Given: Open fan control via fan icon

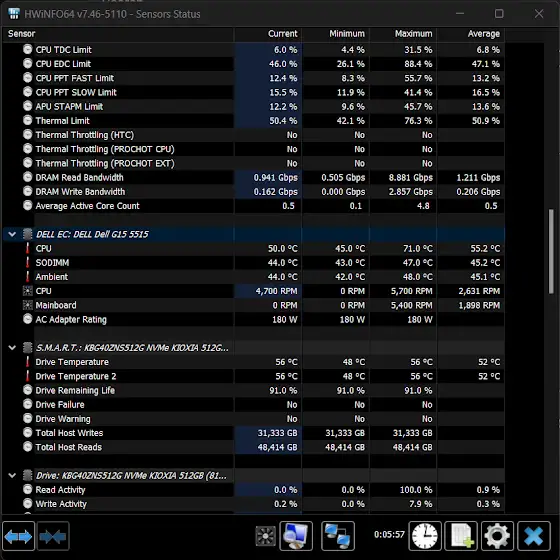Looking at the screenshot, I should [265, 536].
